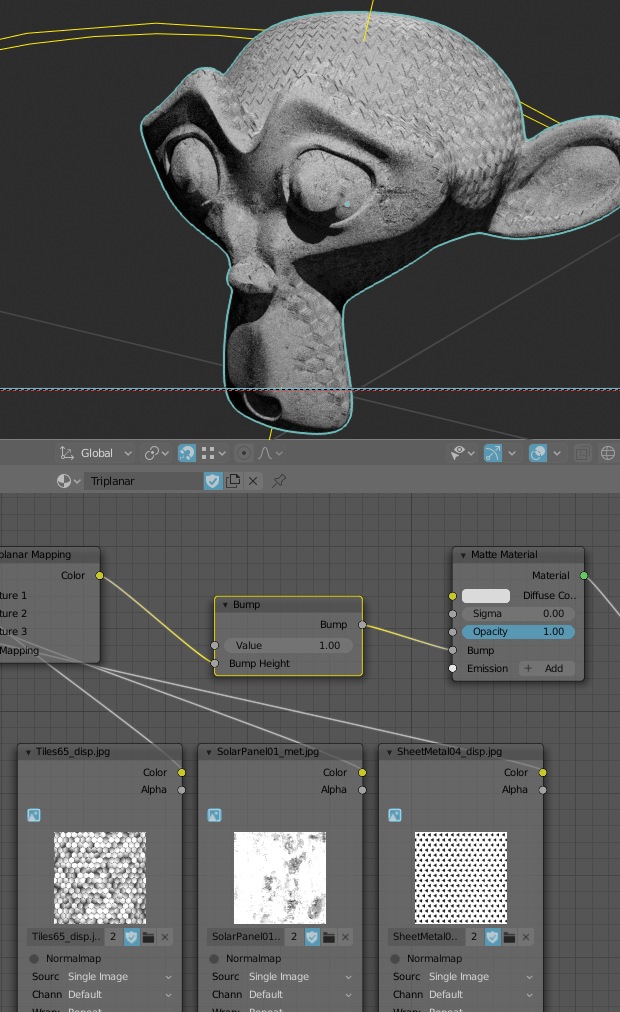Unlink the Triplanar material with X

253,481
